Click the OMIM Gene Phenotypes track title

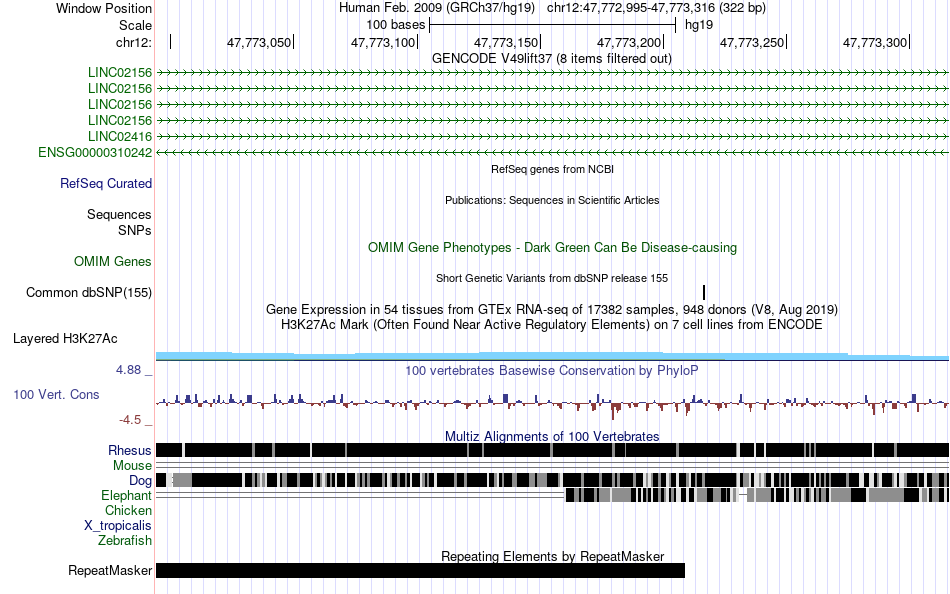[552, 247]
